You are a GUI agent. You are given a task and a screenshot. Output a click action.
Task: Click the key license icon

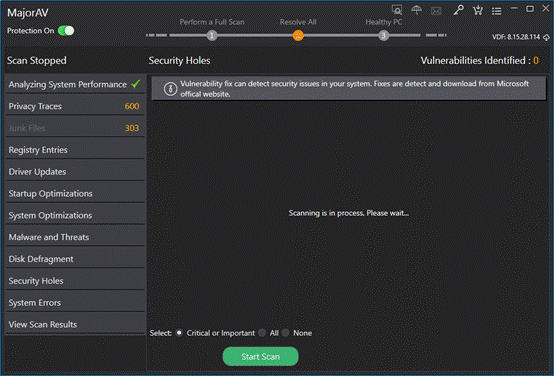(x=458, y=10)
